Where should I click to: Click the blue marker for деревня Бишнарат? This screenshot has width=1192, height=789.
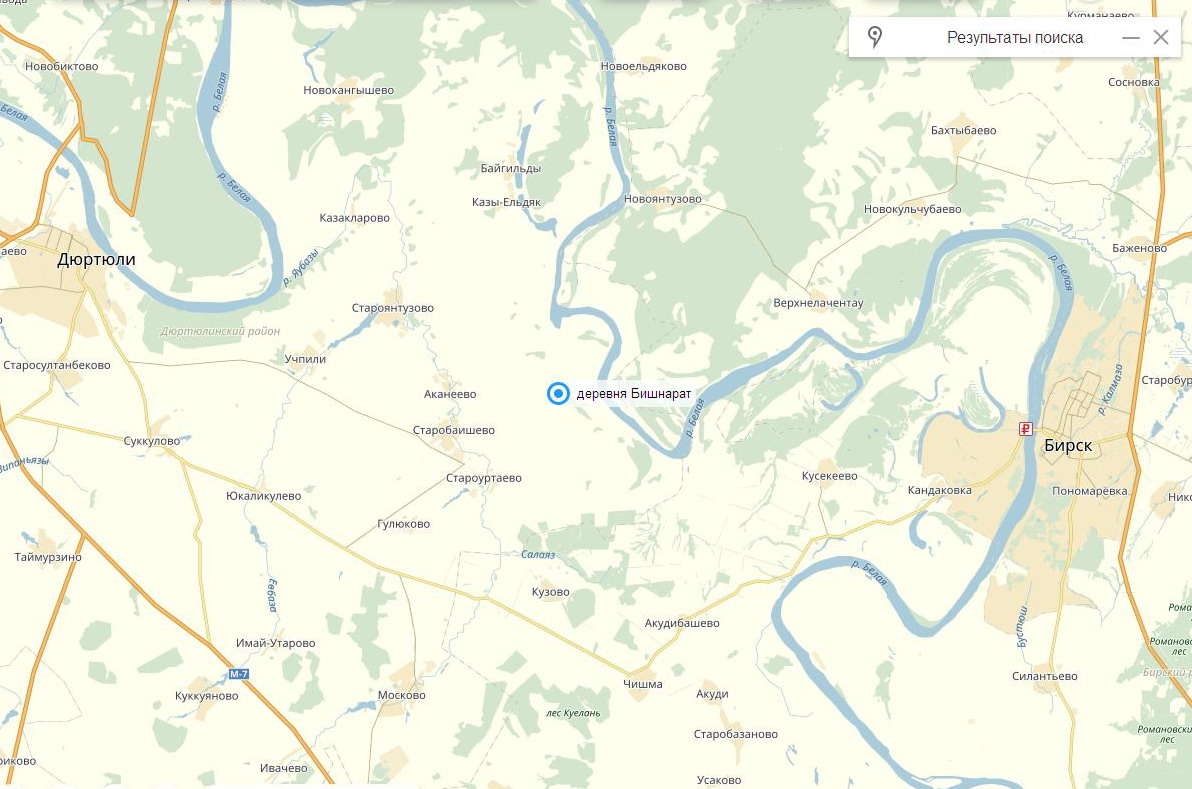(x=558, y=393)
